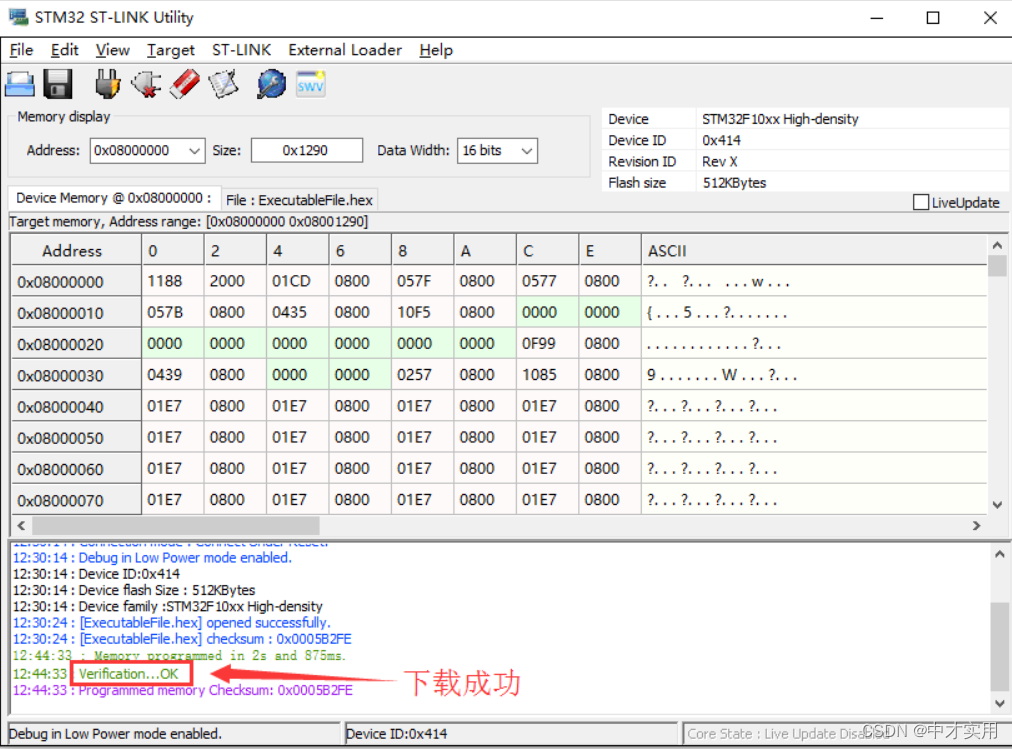Open SWV viewer icon
This screenshot has width=1012, height=749.
[x=310, y=84]
